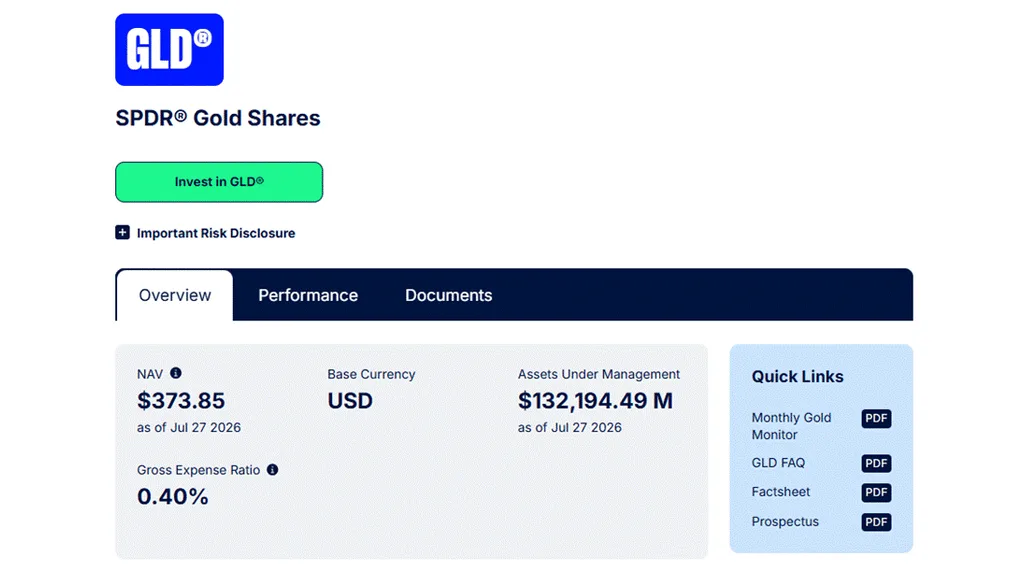
Task: Click the Gross Expense Ratio info icon
Action: (x=272, y=469)
